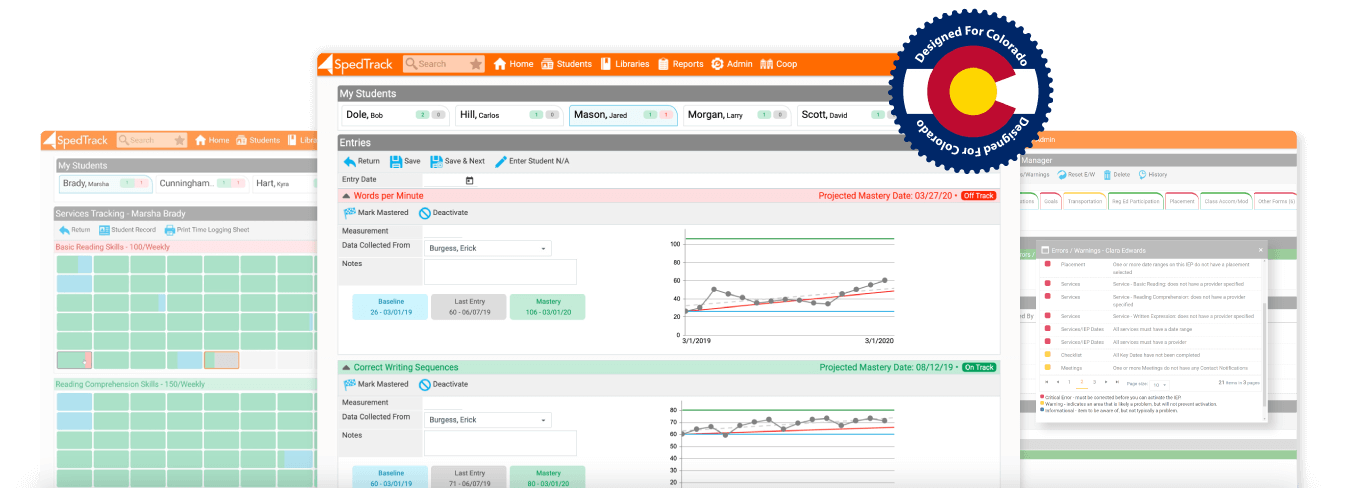Select student Hill, Carlos
The width and height of the screenshot is (1366, 488).
pos(509,115)
